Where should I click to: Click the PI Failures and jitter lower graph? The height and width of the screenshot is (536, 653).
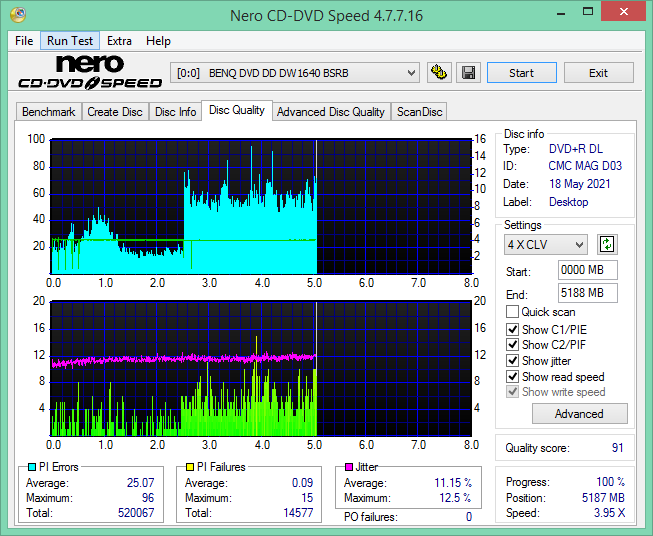pos(261,369)
